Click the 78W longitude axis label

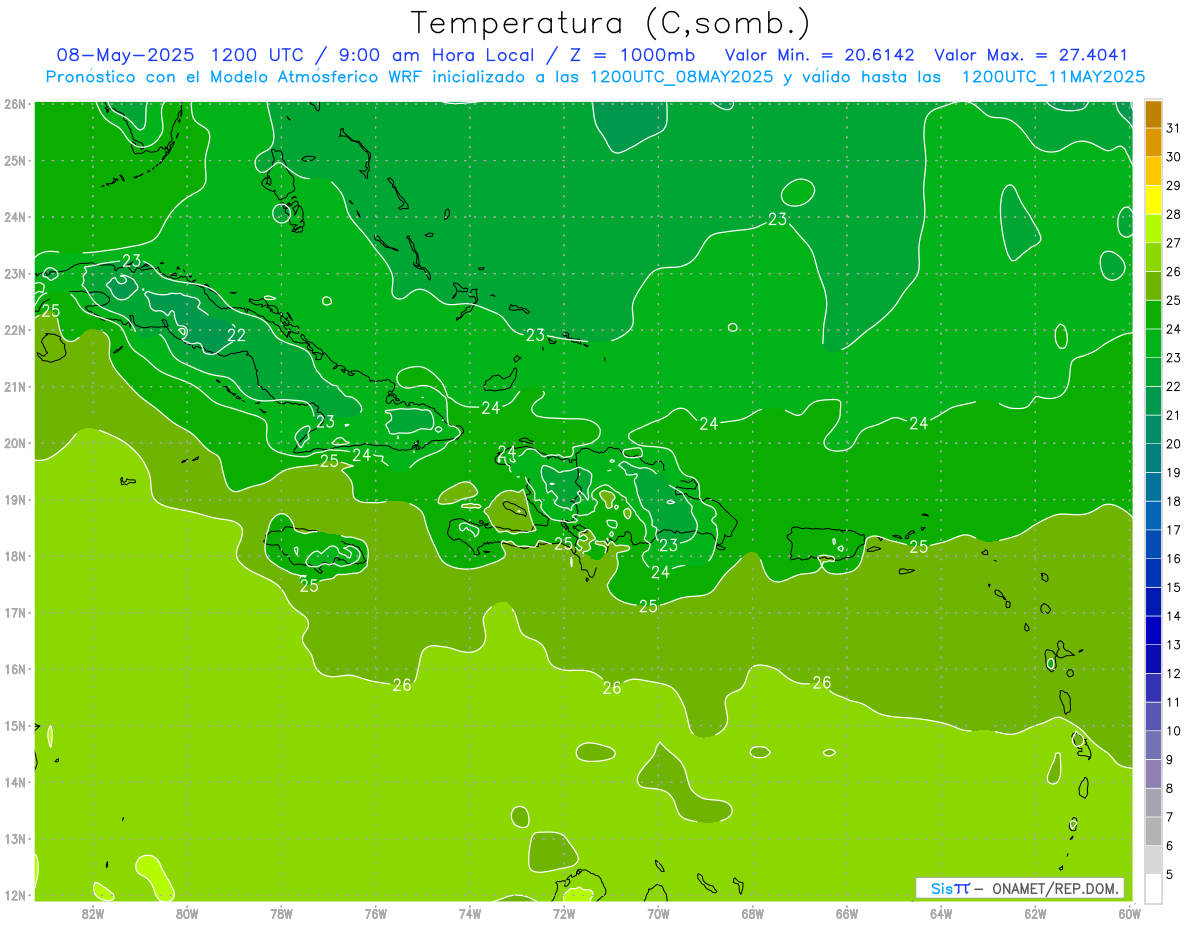[x=281, y=913]
